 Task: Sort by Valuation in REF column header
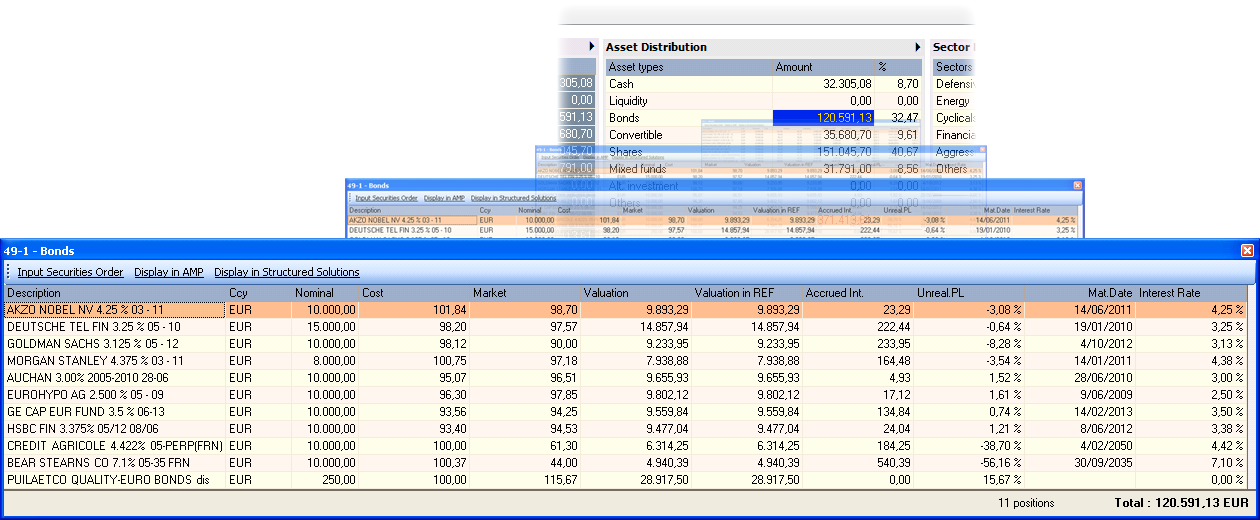click(x=747, y=293)
